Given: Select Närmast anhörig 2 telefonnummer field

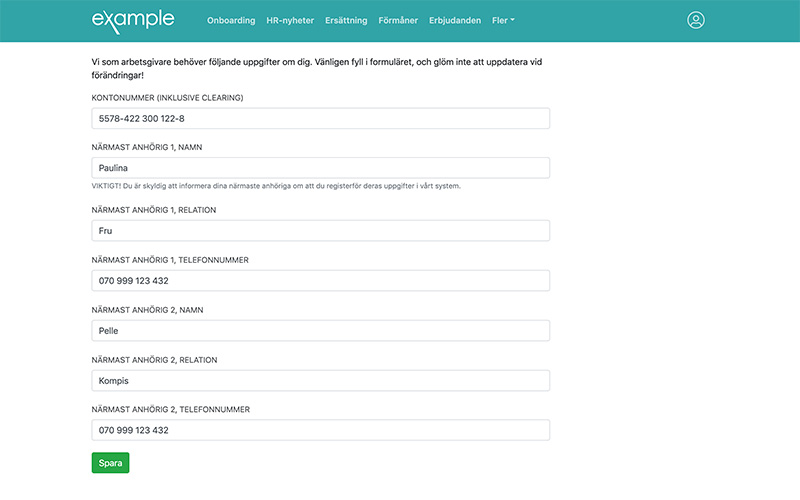Looking at the screenshot, I should point(320,430).
